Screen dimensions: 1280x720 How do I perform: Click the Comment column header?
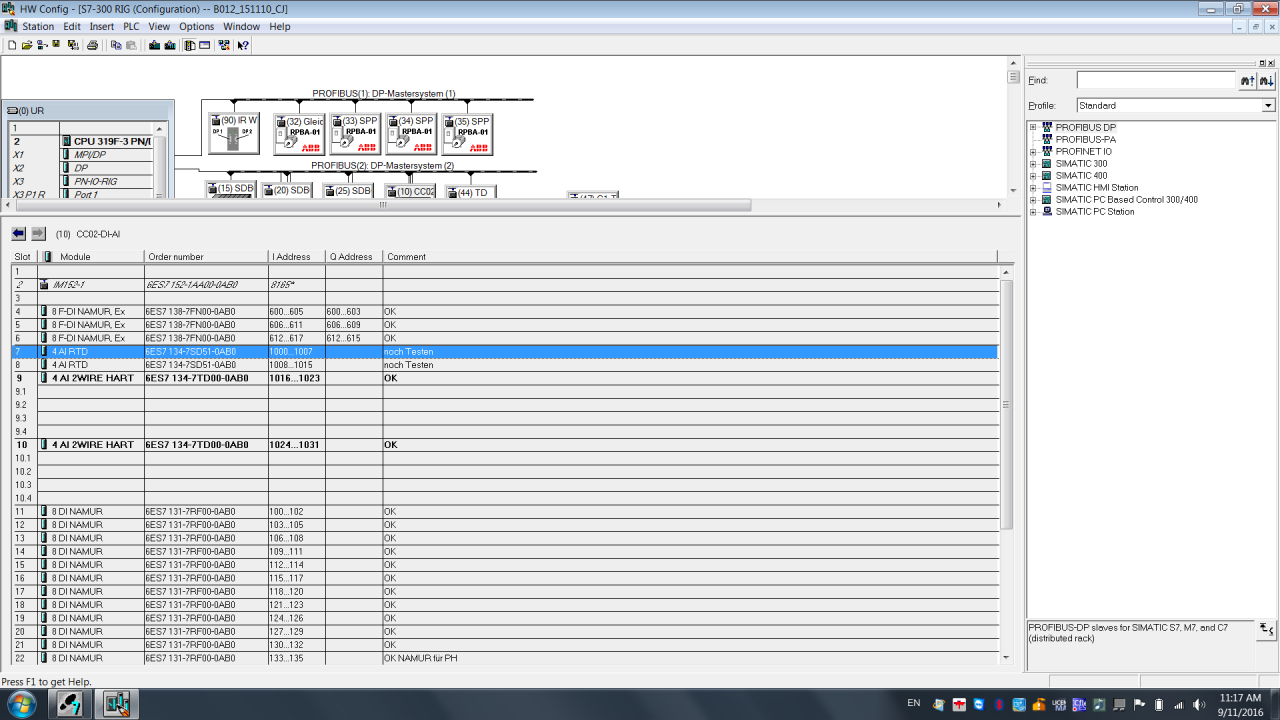click(x=690, y=257)
